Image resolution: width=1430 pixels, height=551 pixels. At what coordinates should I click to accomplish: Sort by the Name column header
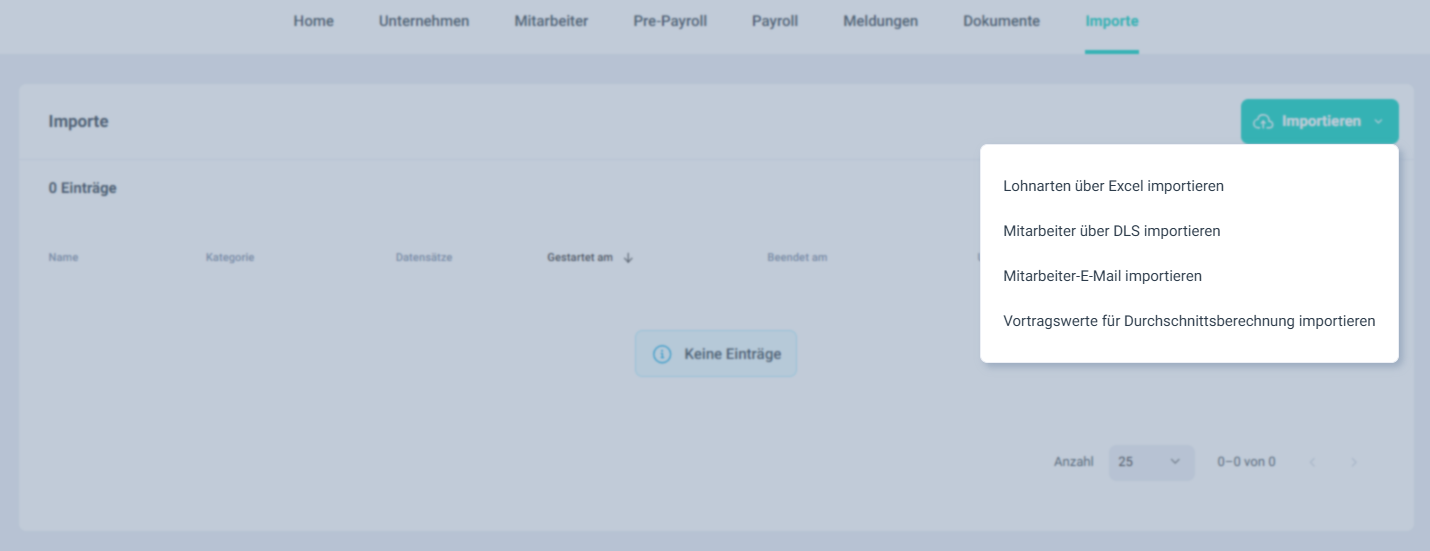pos(63,258)
